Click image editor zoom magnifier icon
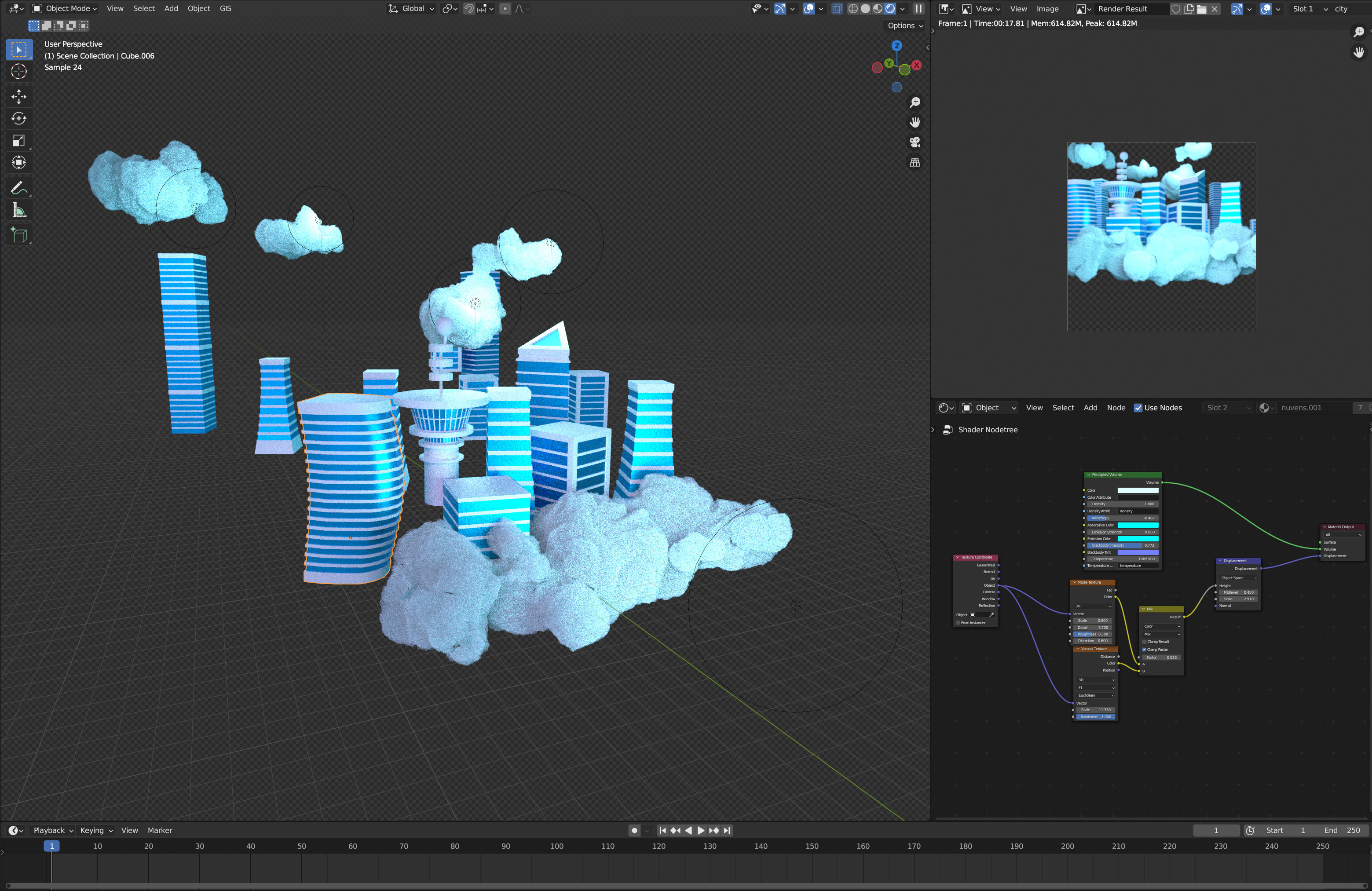1372x891 pixels. coord(1359,32)
